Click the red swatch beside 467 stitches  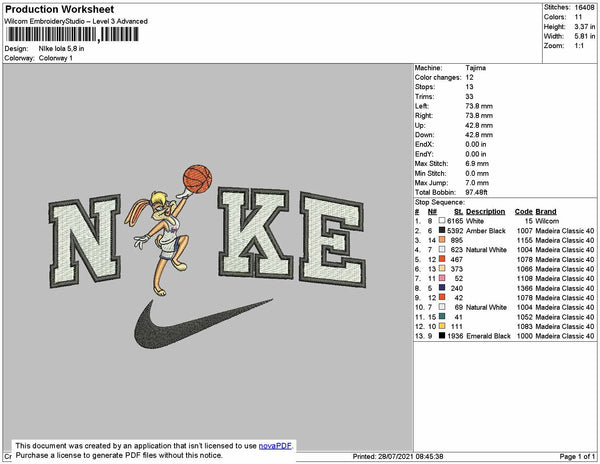coord(442,259)
